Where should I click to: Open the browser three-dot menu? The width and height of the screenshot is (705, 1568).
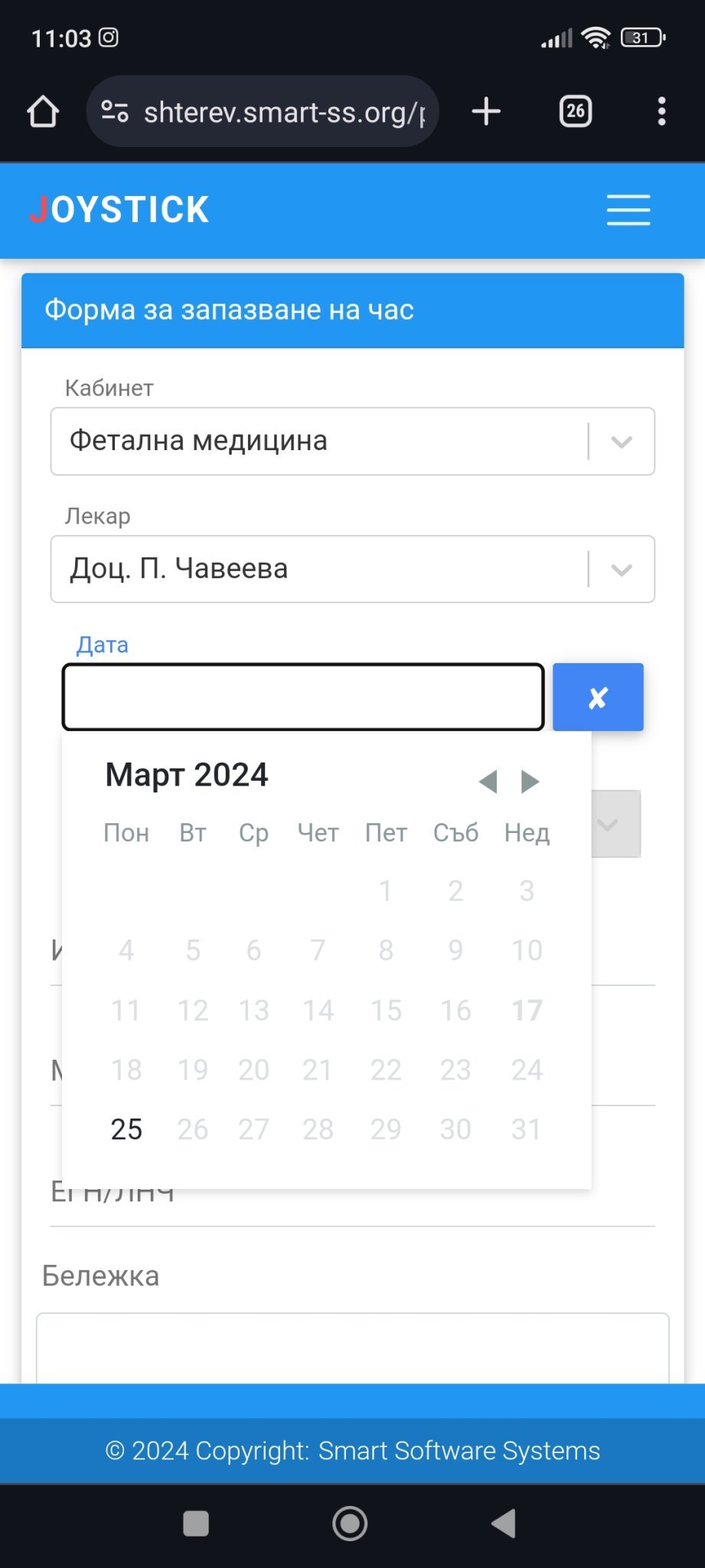point(661,112)
